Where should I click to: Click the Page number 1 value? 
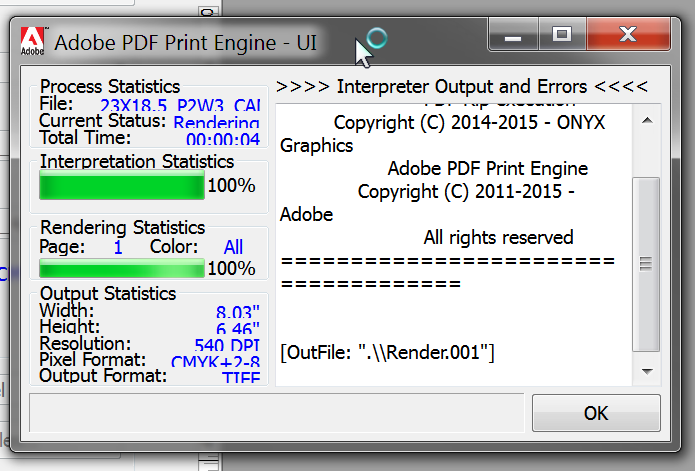(118, 247)
